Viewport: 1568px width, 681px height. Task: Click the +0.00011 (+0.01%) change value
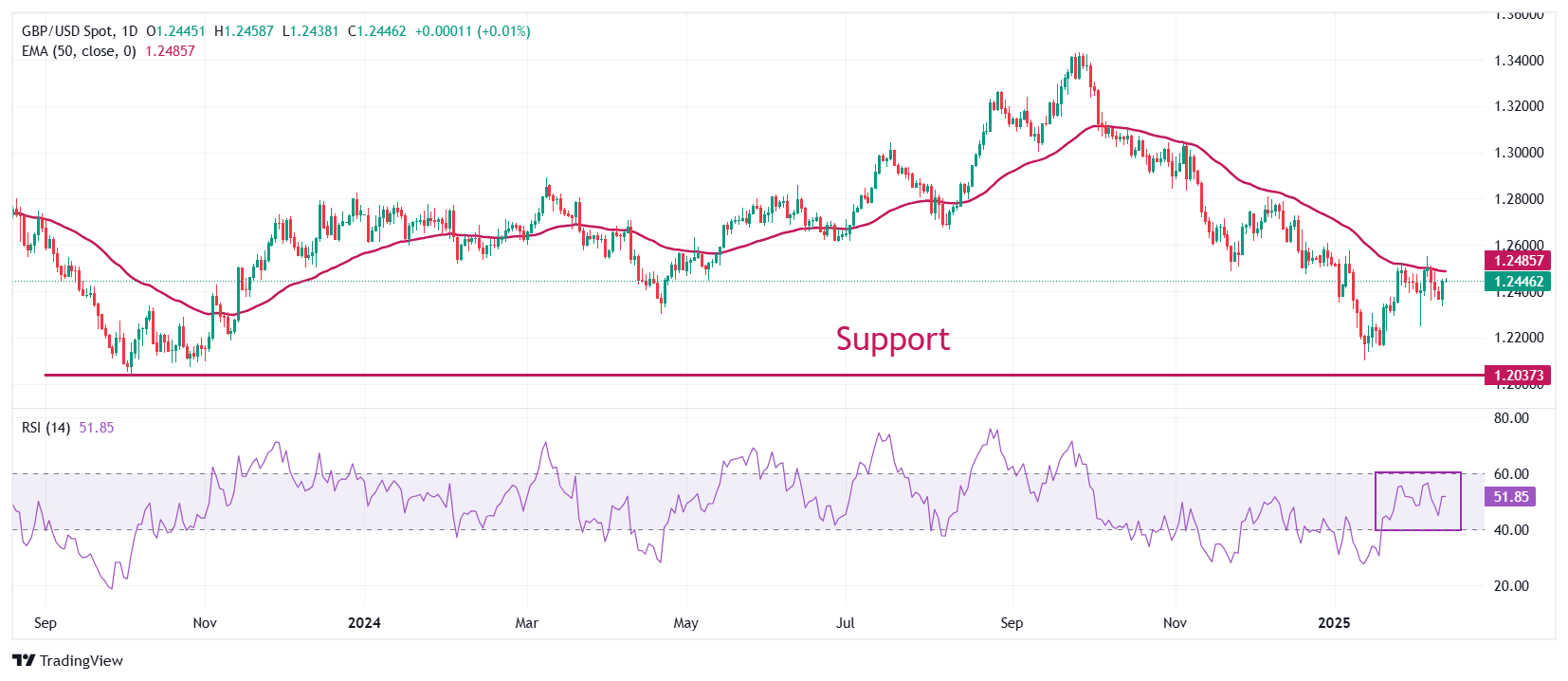[472, 31]
